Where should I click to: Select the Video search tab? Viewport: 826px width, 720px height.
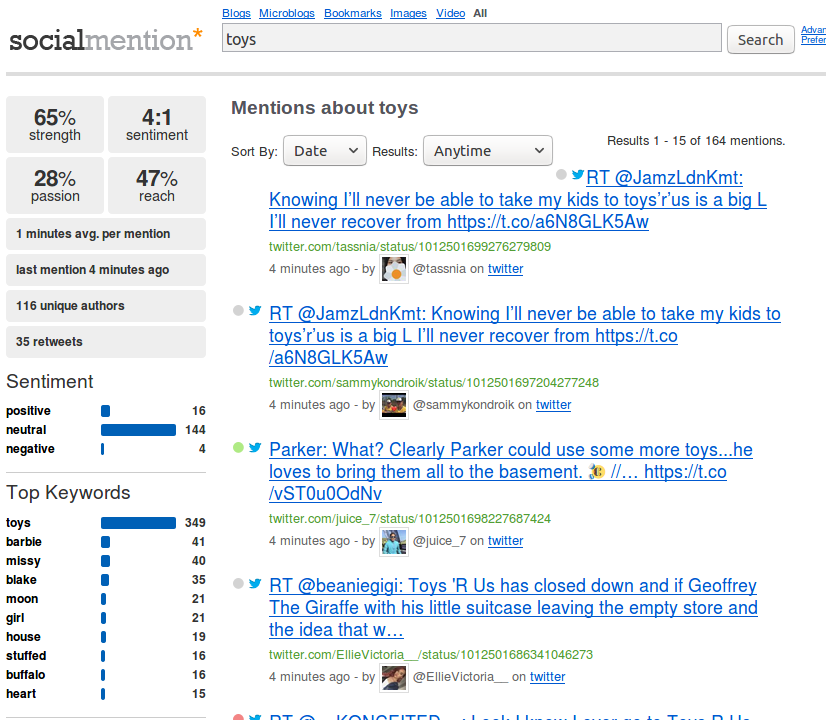pyautogui.click(x=450, y=13)
